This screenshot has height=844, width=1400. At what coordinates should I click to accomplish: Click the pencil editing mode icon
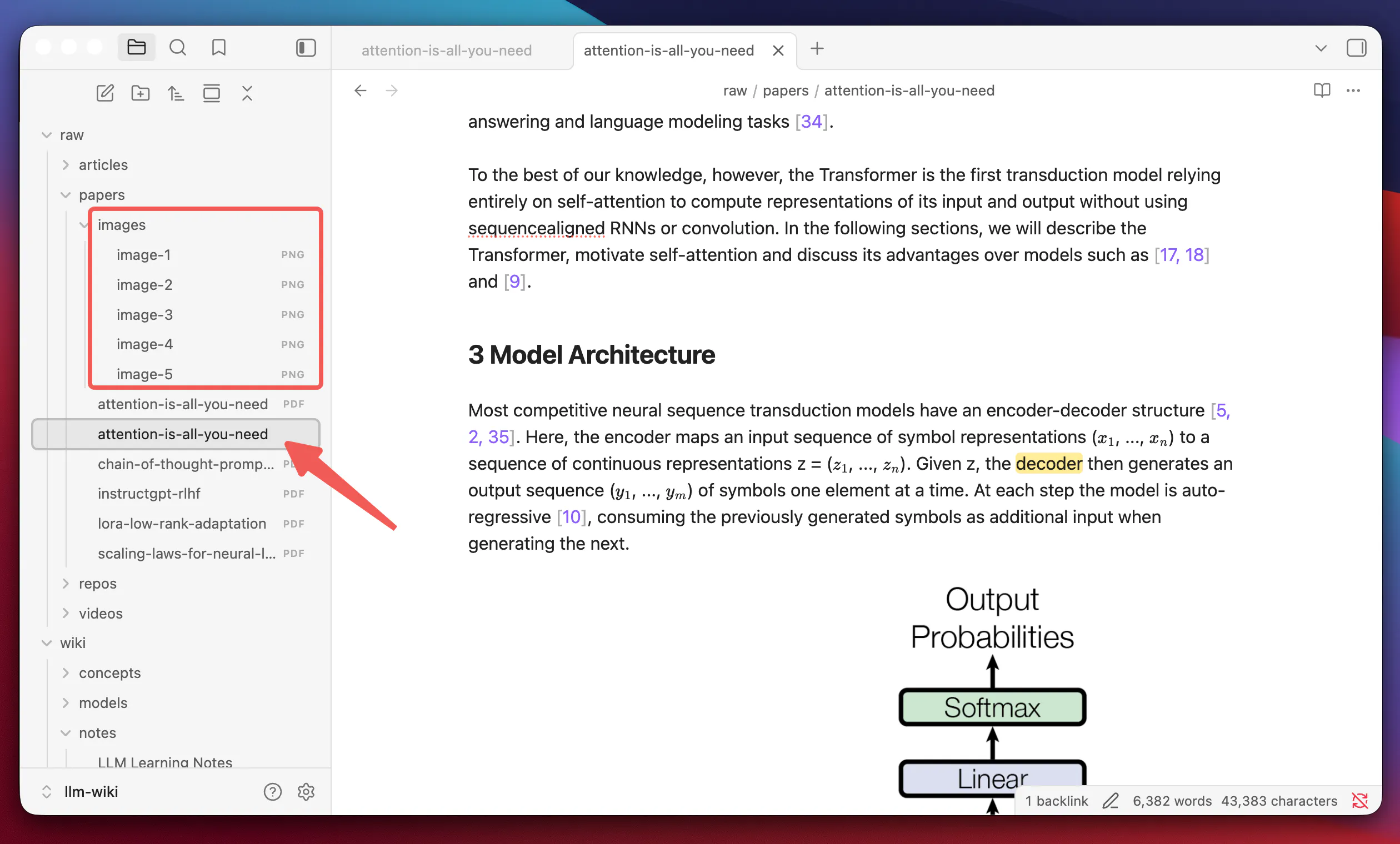point(1110,801)
